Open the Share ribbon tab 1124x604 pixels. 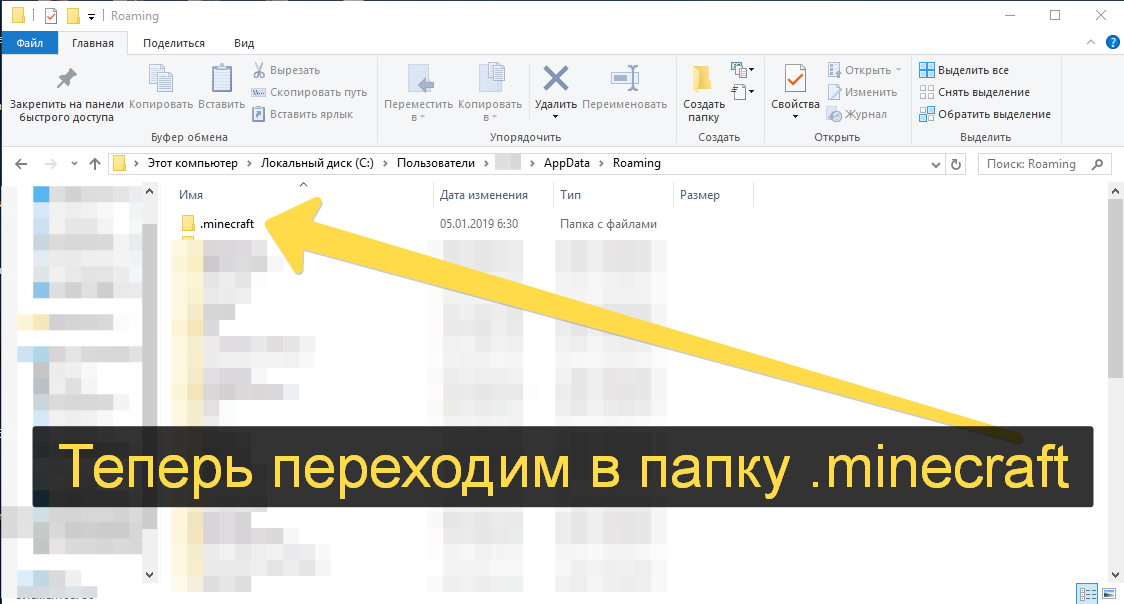click(x=173, y=43)
